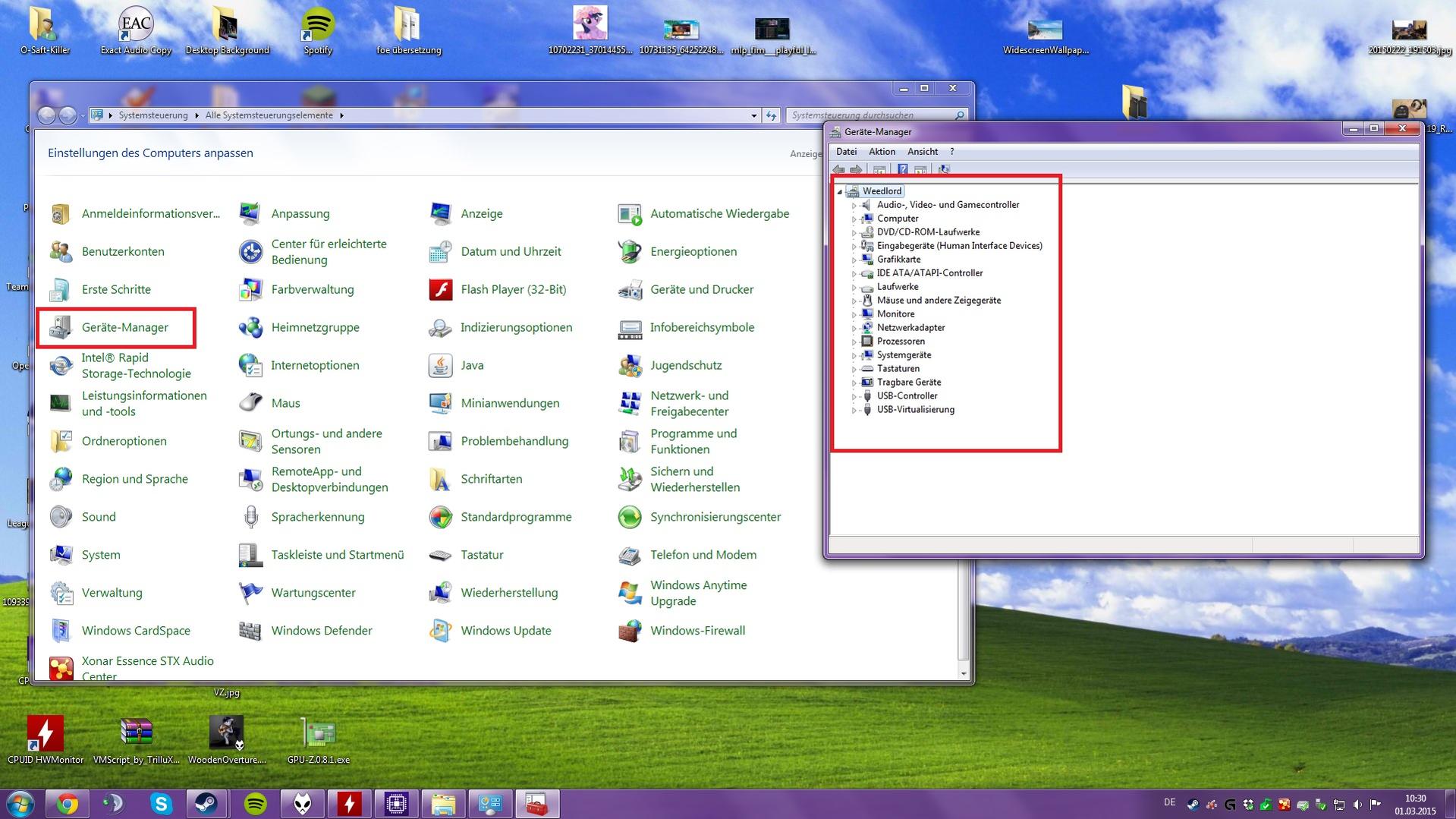Click the Device Manager forward arrow
The width and height of the screenshot is (1456, 819).
pyautogui.click(x=856, y=169)
